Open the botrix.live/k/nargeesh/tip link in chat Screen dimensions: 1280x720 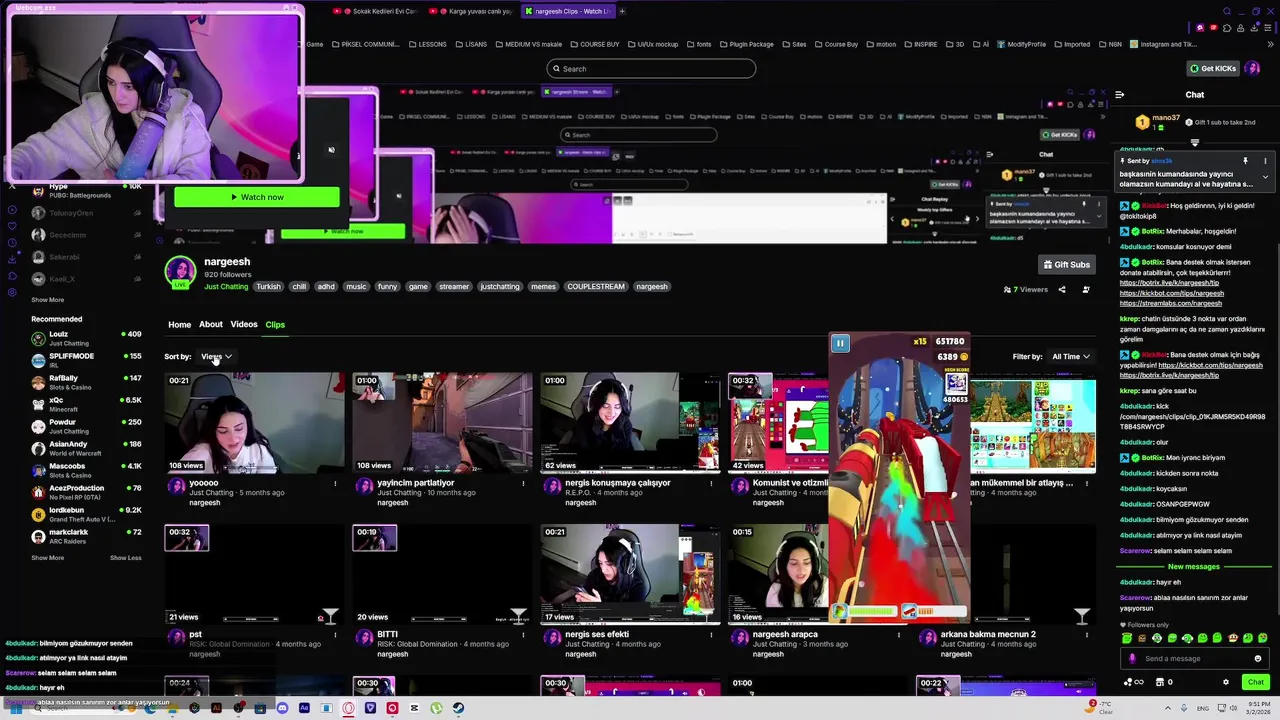[1169, 282]
